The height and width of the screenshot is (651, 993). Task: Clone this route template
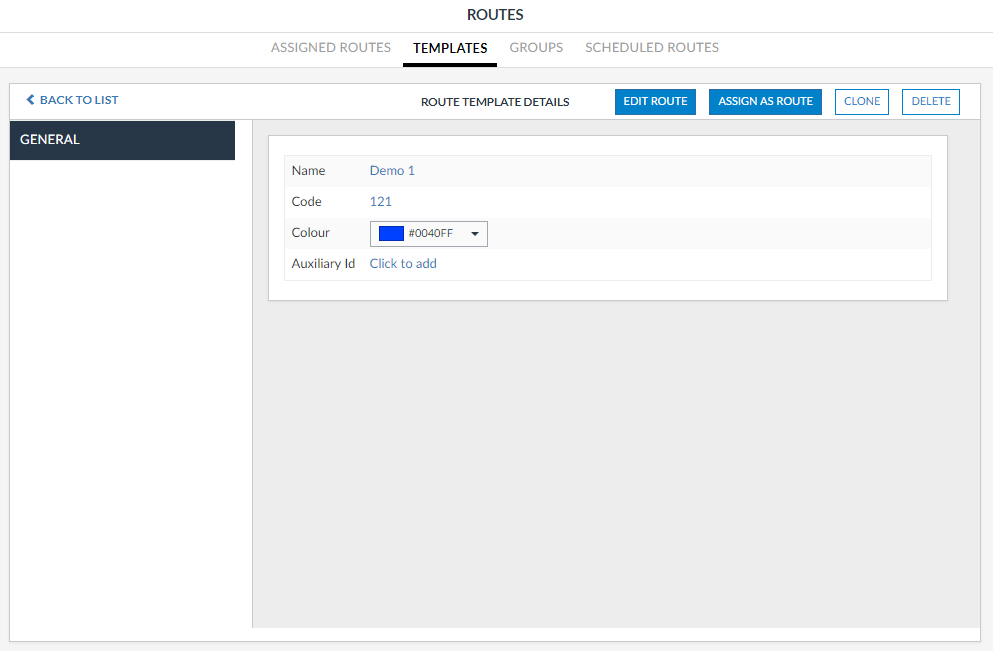click(861, 102)
